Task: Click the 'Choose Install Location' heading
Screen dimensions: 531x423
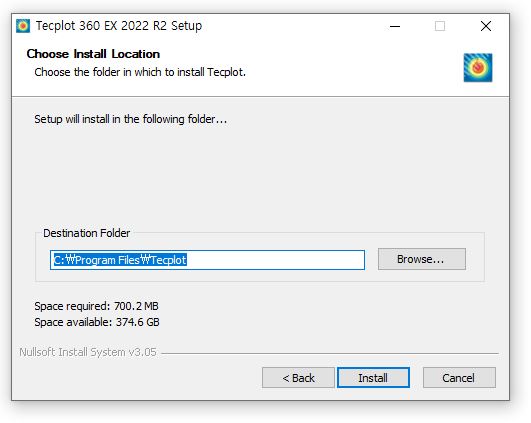Action: [x=93, y=54]
